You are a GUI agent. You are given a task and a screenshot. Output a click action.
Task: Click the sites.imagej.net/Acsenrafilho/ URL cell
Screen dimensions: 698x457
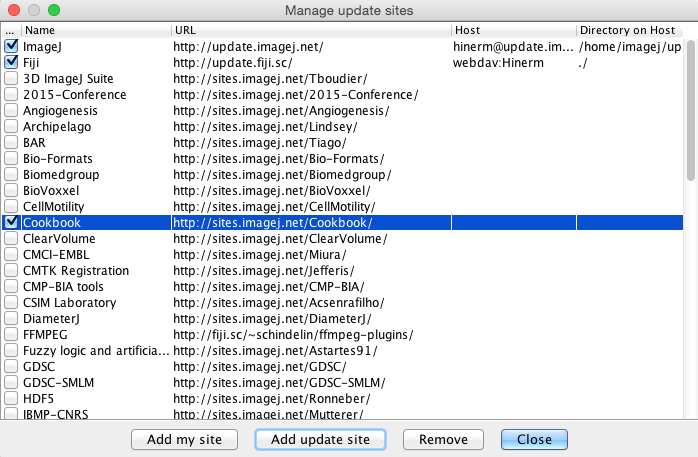(x=312, y=303)
